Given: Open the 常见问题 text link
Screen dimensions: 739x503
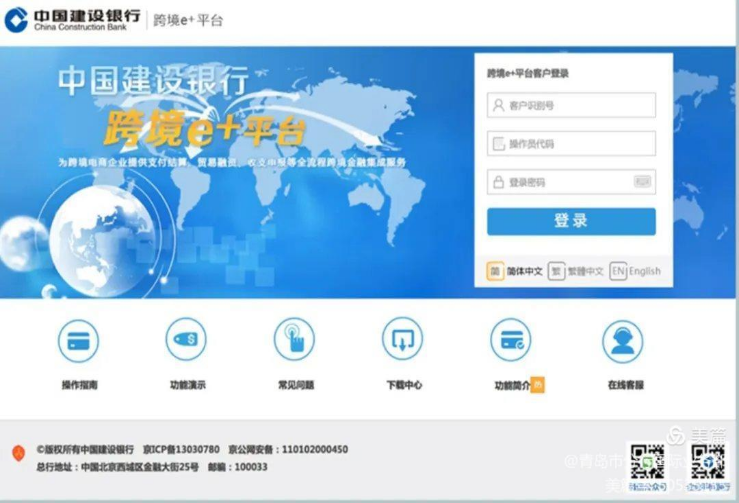Looking at the screenshot, I should tap(296, 385).
